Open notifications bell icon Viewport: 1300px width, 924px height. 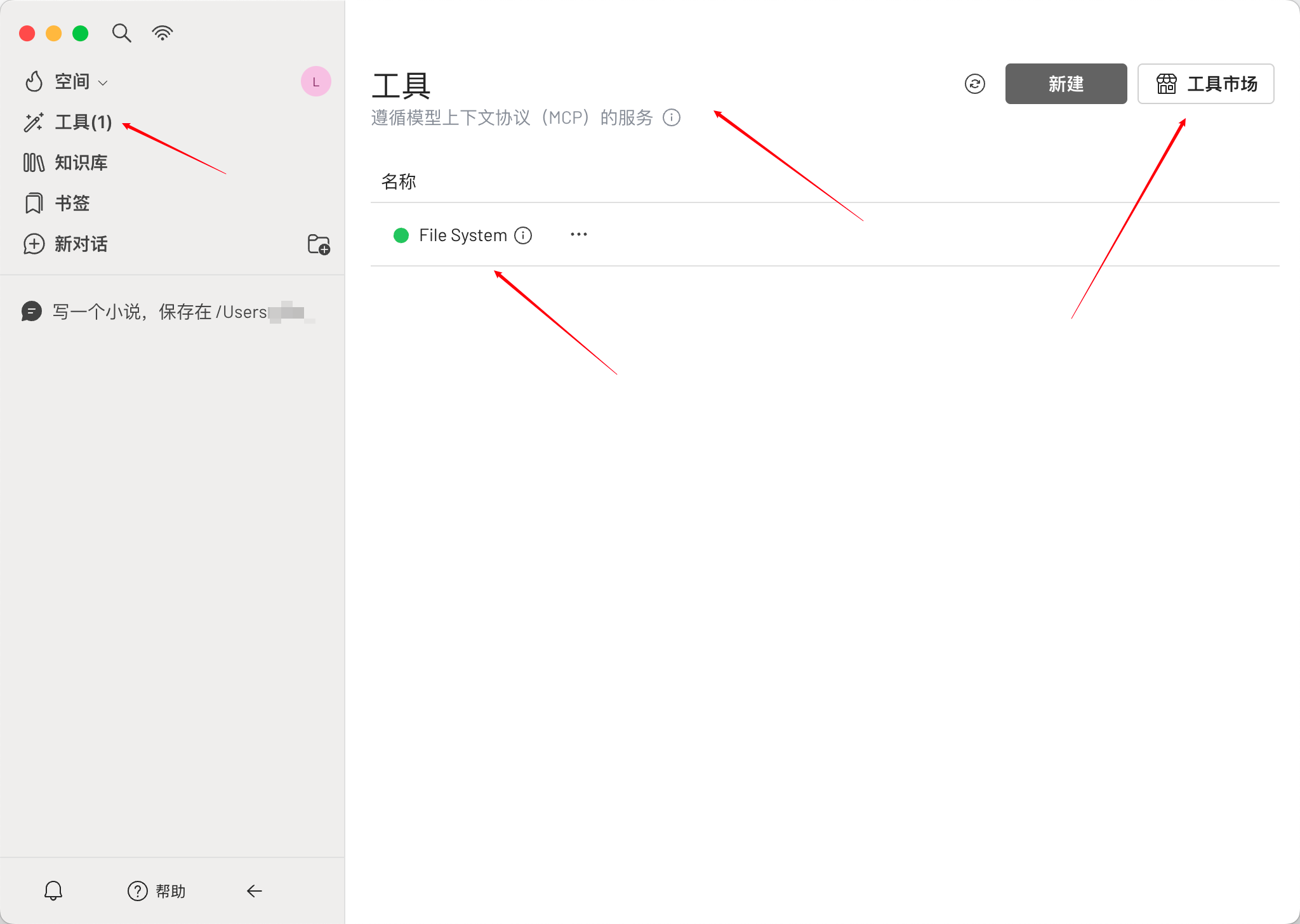tap(53, 891)
